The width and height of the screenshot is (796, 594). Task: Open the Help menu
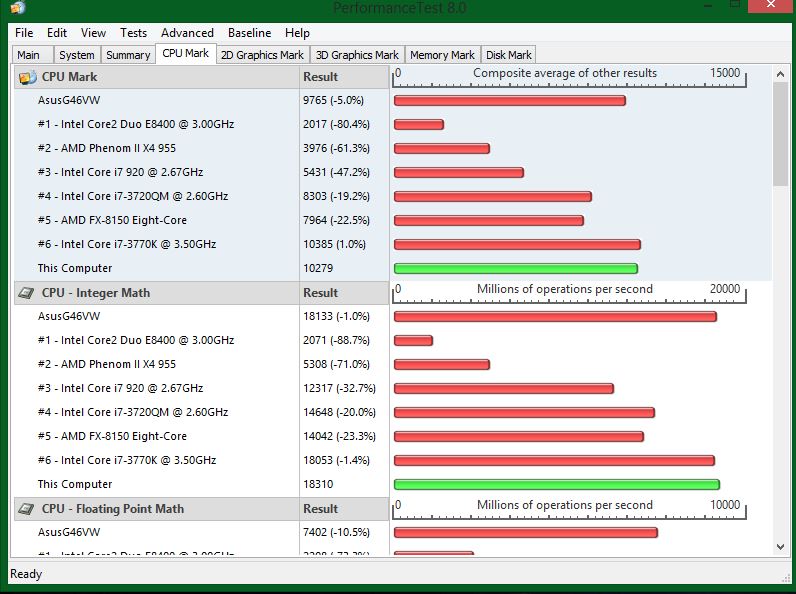(x=297, y=33)
